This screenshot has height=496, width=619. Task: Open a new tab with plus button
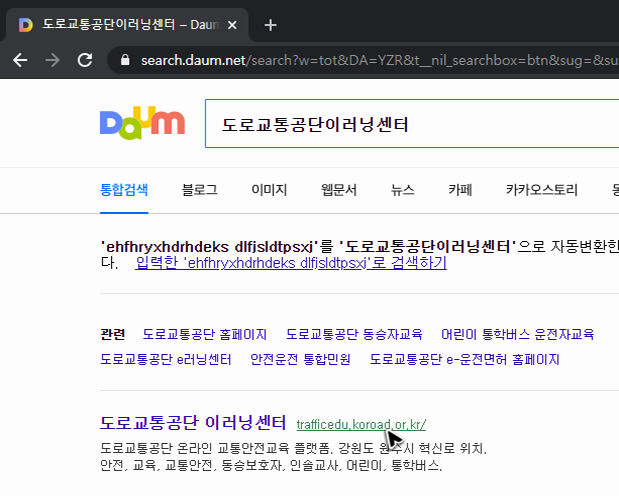pos(270,25)
